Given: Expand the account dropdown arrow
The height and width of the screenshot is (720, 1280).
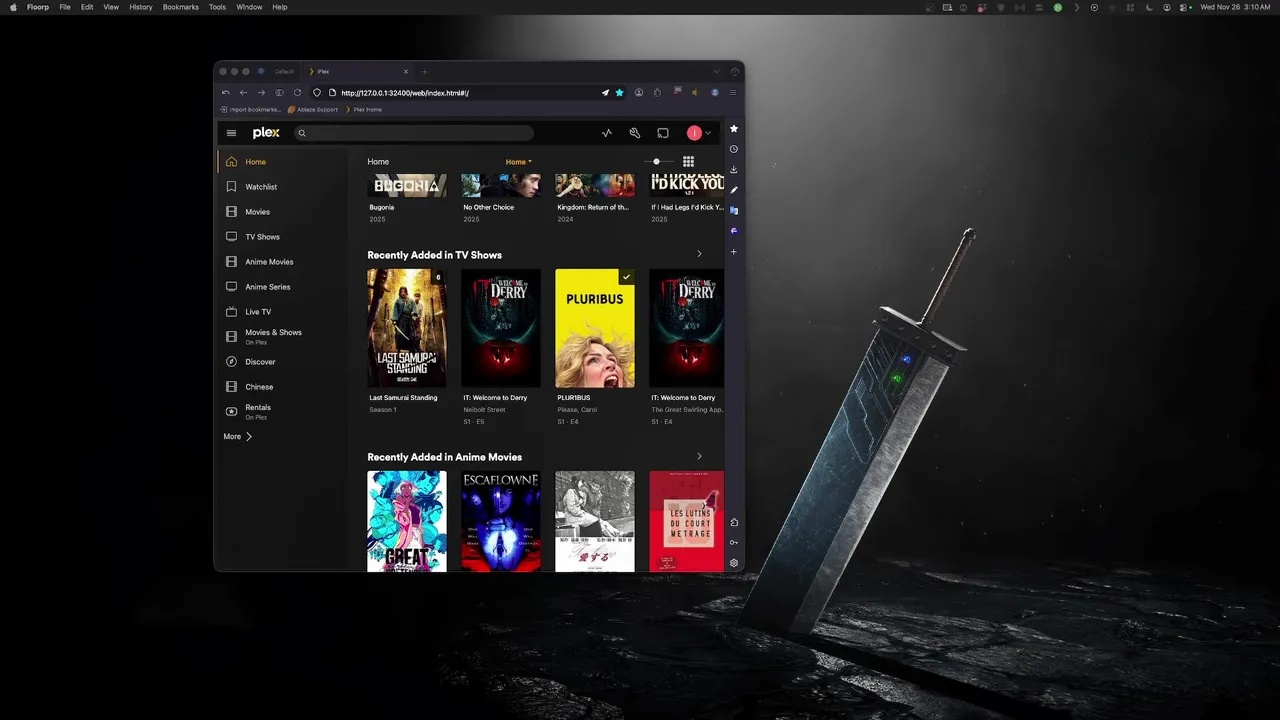Looking at the screenshot, I should [708, 133].
